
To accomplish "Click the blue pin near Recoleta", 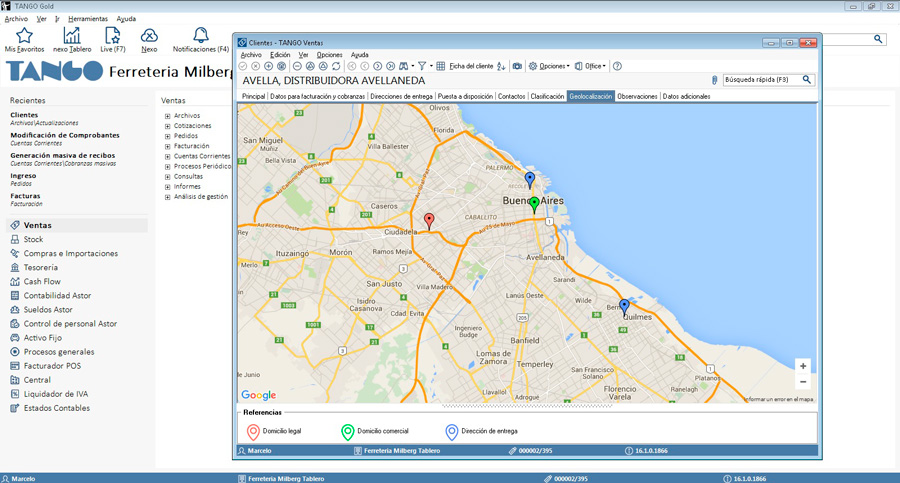I will point(530,180).
